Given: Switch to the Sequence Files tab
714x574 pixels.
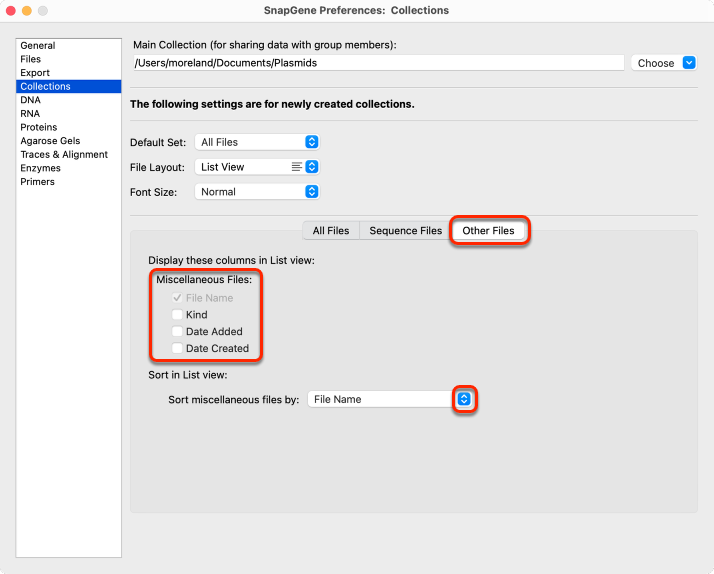Looking at the screenshot, I should [406, 231].
